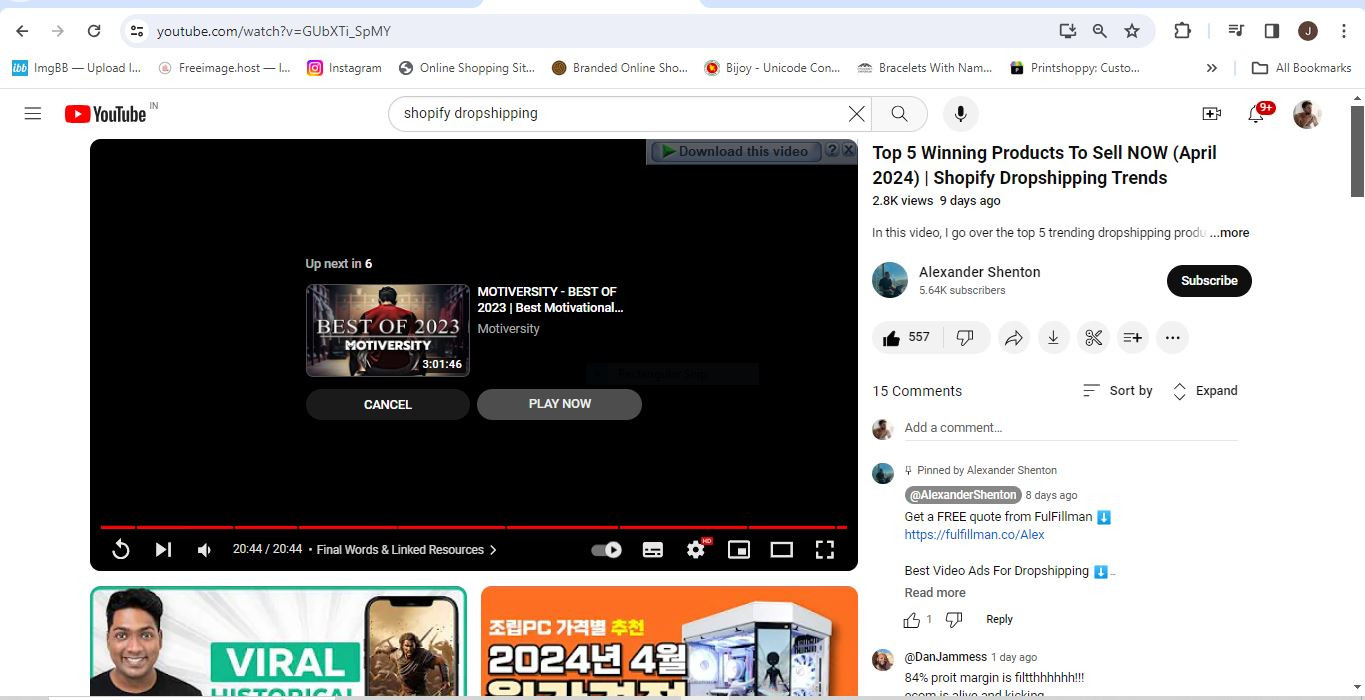Screen dimensions: 1365x700
Task: Click the address bar URL
Action: coord(274,31)
